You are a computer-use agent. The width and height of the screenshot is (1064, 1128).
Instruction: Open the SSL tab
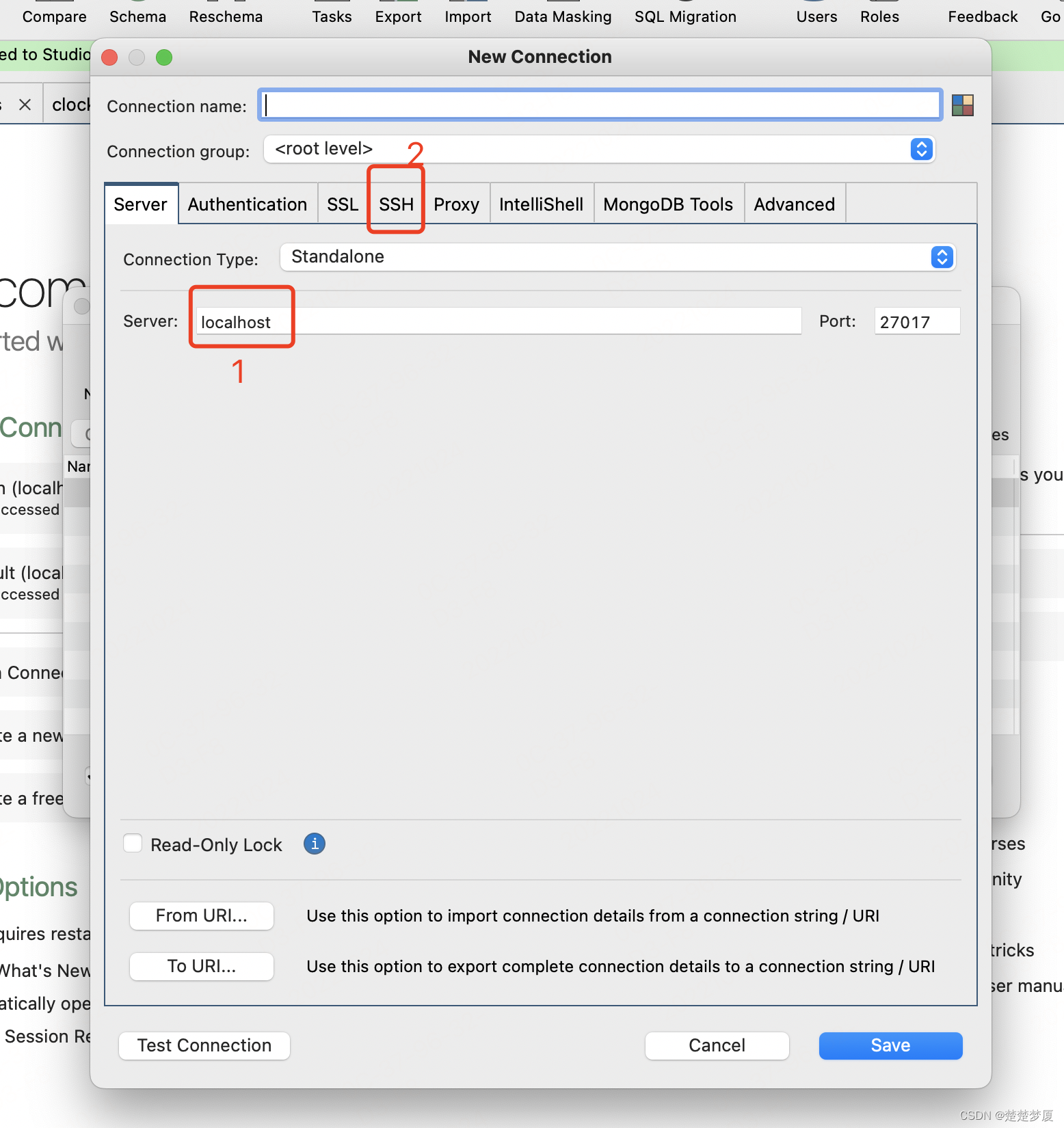tap(343, 204)
